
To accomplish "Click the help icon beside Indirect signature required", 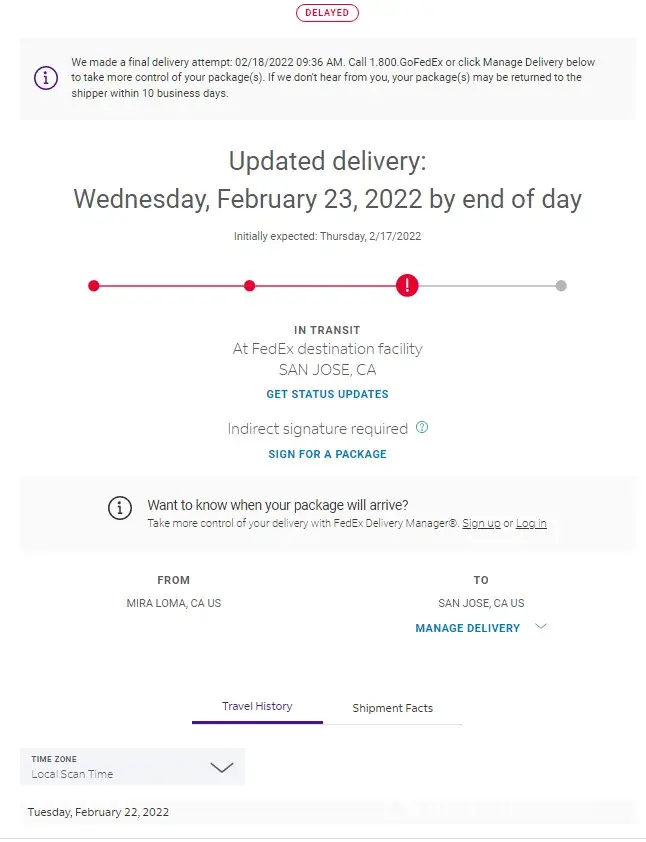I will pos(422,427).
